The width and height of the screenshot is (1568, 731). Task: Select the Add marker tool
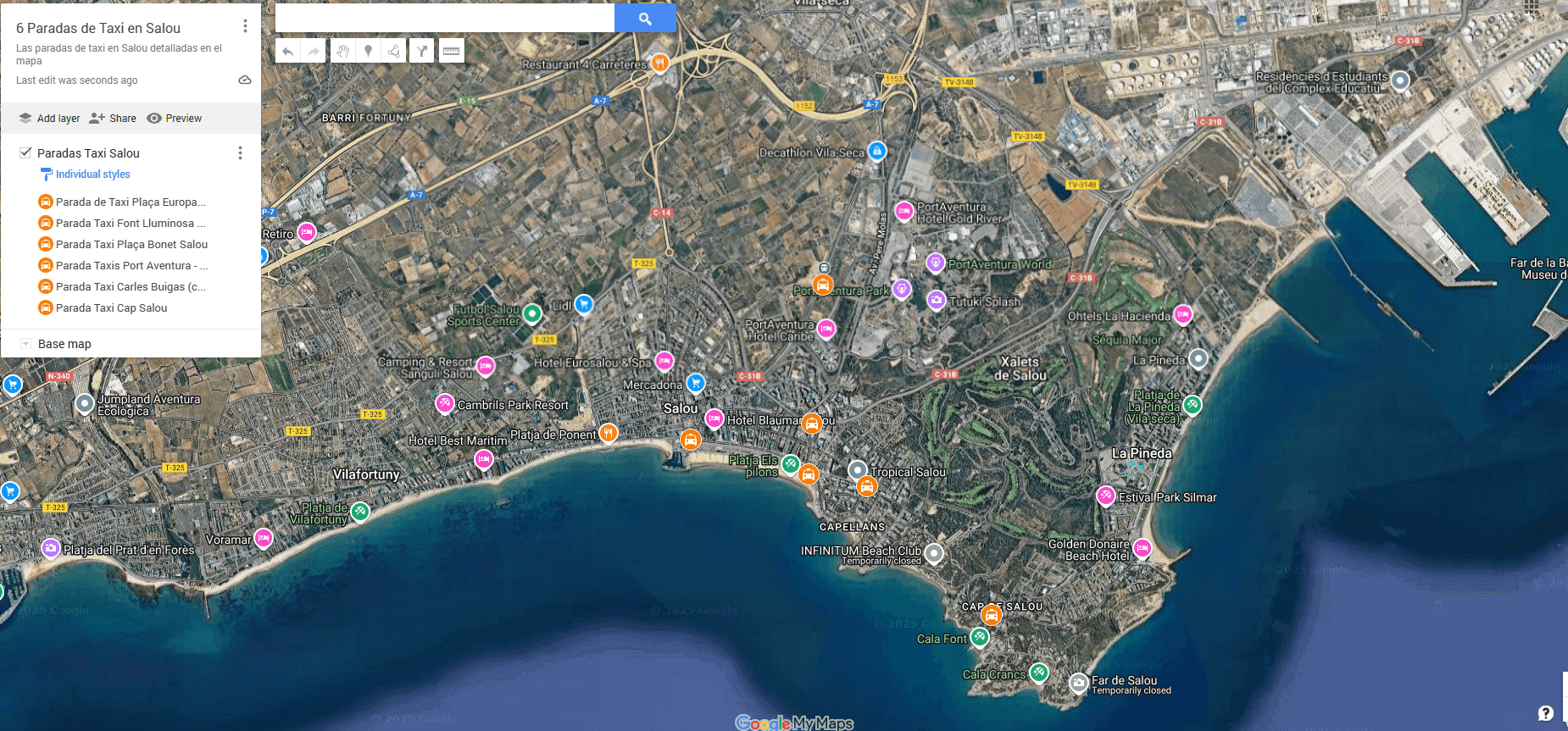click(x=368, y=52)
